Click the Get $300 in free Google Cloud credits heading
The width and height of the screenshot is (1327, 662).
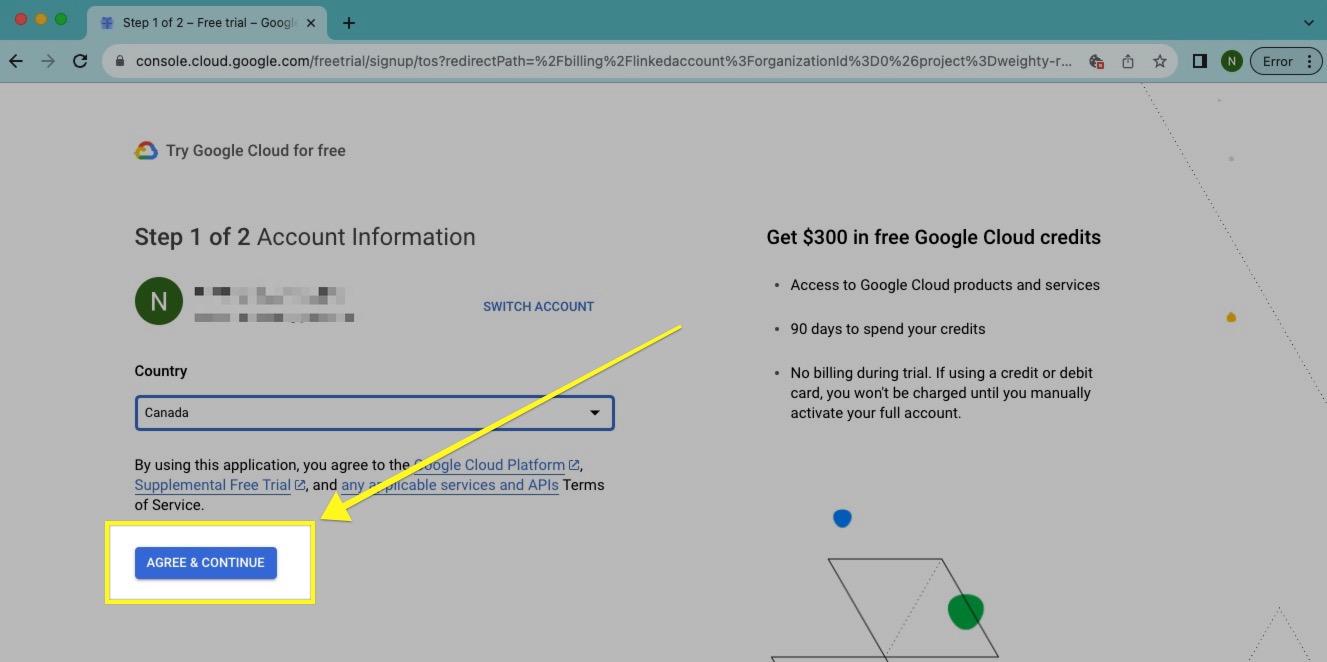pyautogui.click(x=934, y=238)
